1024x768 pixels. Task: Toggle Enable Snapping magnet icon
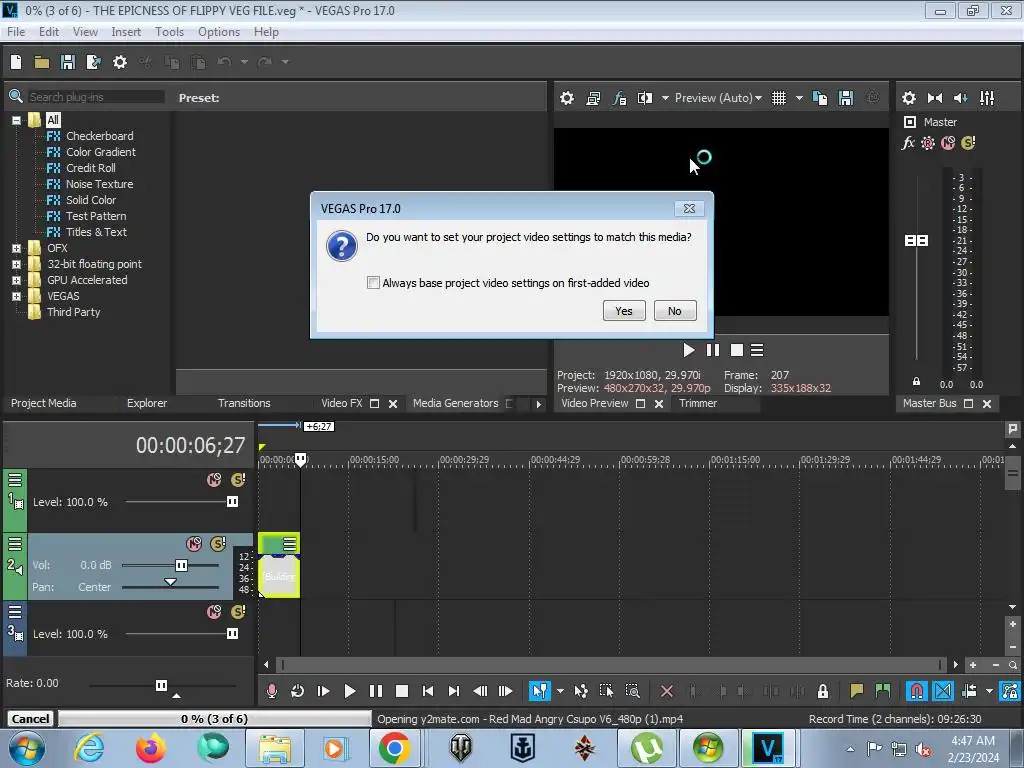coord(917,691)
